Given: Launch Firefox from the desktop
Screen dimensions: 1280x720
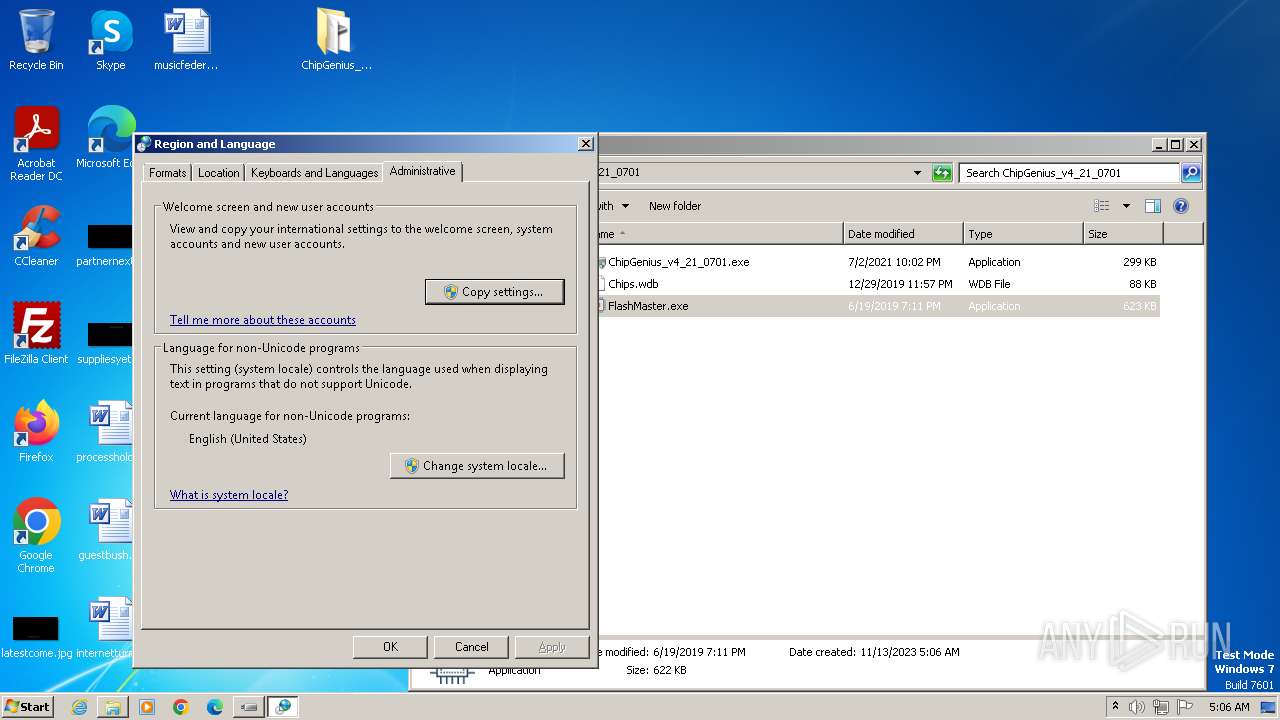Looking at the screenshot, I should (x=36, y=432).
